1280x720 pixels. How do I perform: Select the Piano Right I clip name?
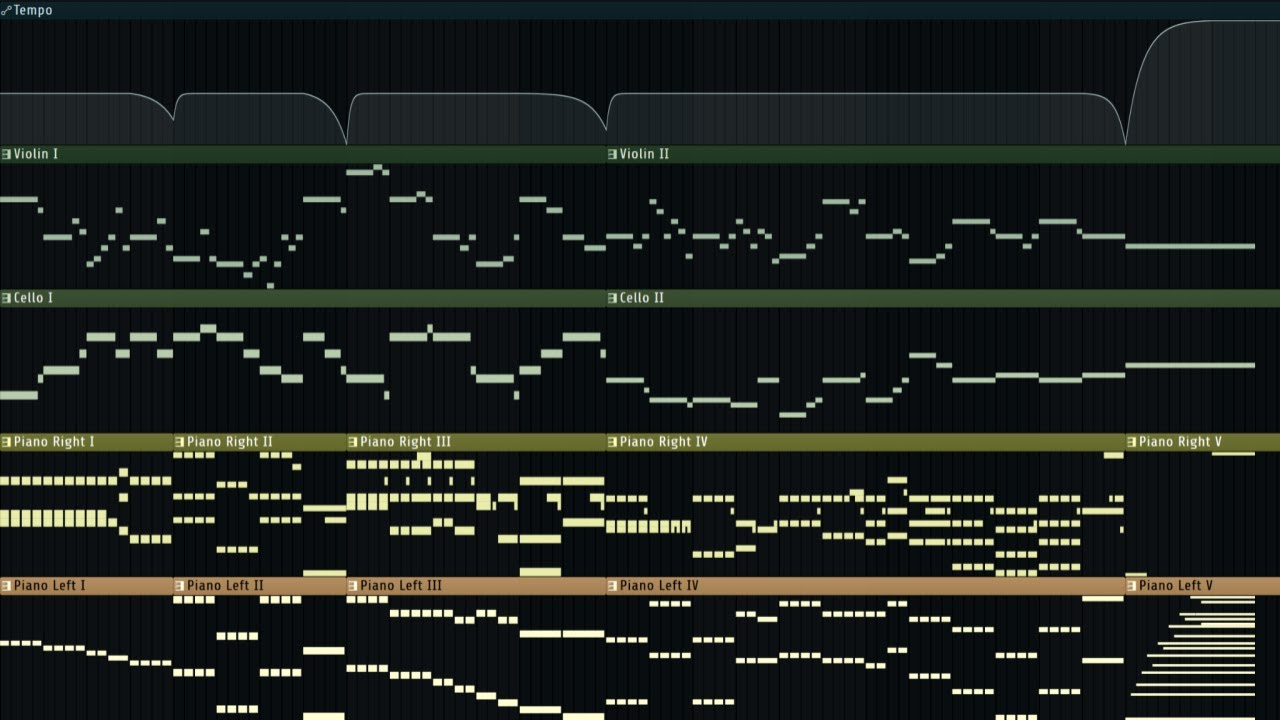55,442
